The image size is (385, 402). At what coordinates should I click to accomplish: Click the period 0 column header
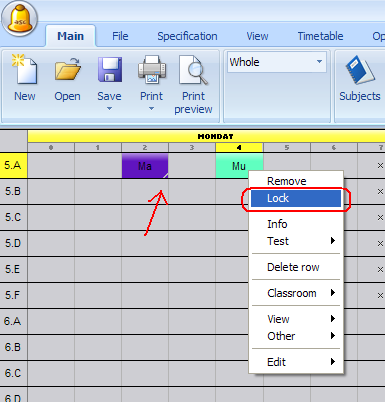tap(51, 147)
